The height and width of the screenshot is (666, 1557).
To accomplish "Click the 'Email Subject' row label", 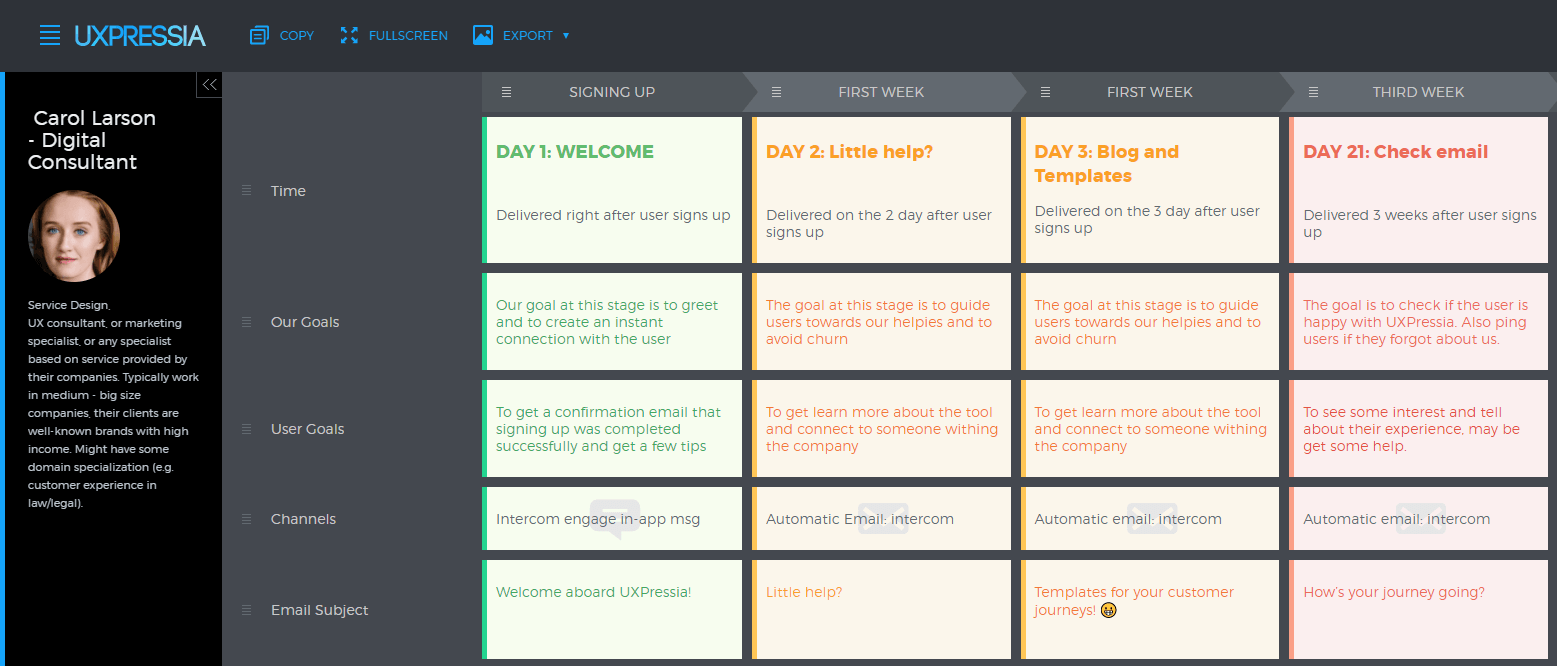I will click(319, 610).
